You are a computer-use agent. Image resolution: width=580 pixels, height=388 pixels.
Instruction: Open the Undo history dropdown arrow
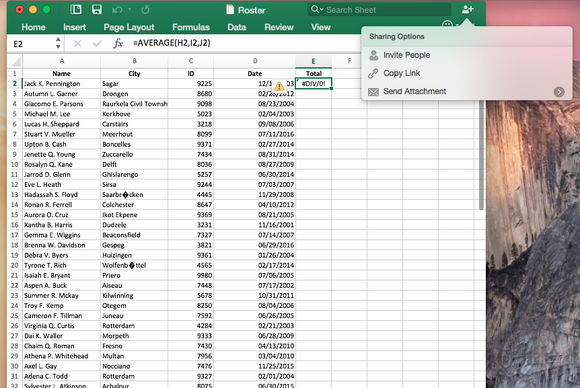(129, 9)
